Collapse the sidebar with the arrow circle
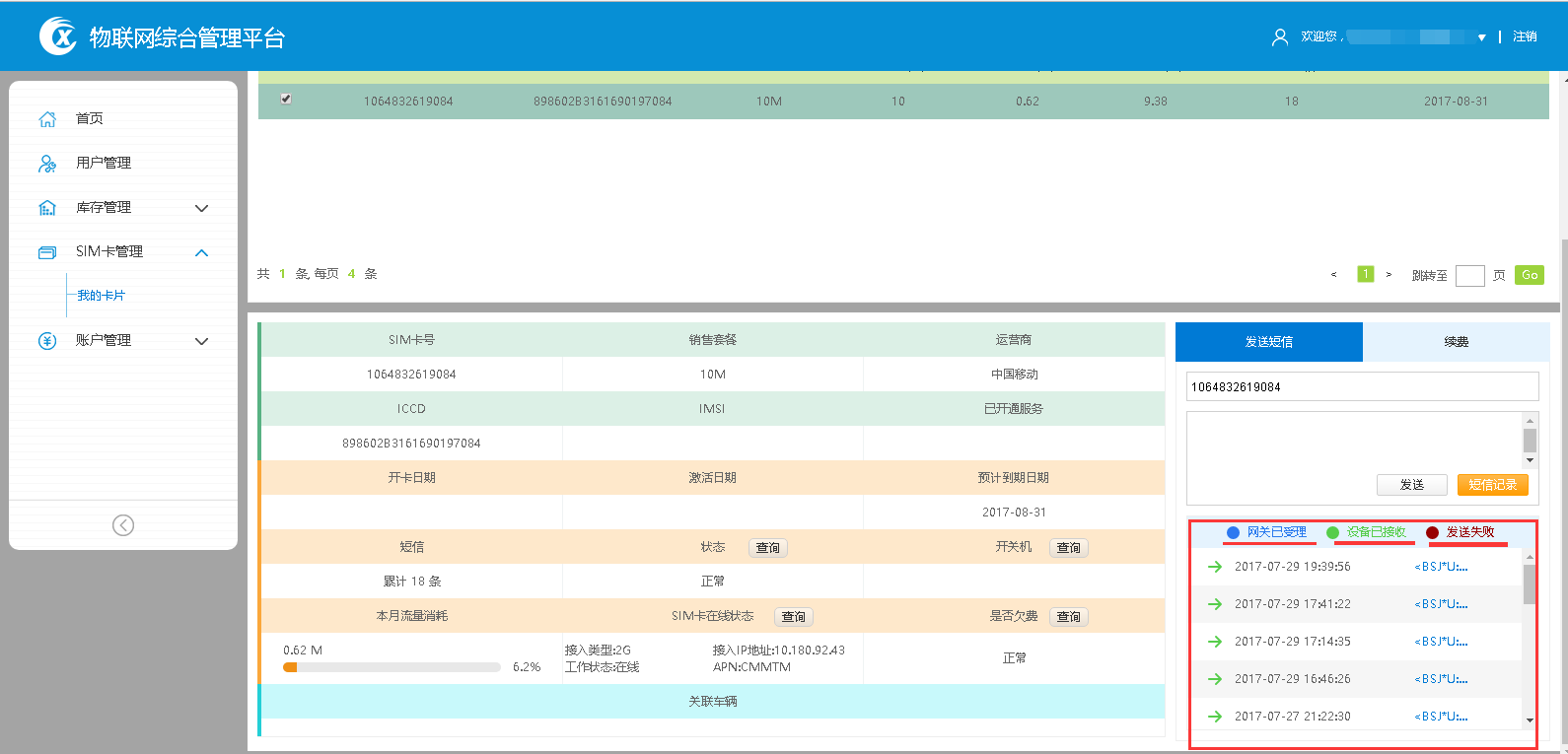 pyautogui.click(x=123, y=525)
